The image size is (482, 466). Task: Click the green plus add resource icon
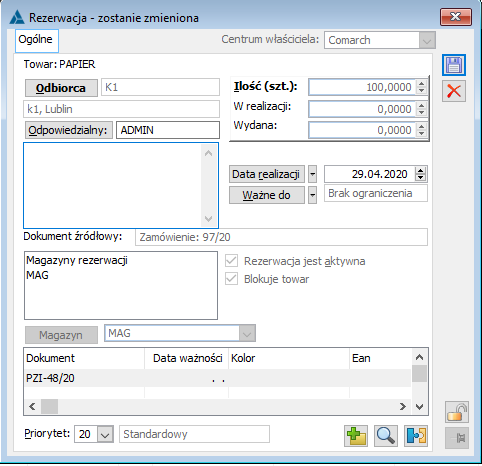(x=356, y=436)
